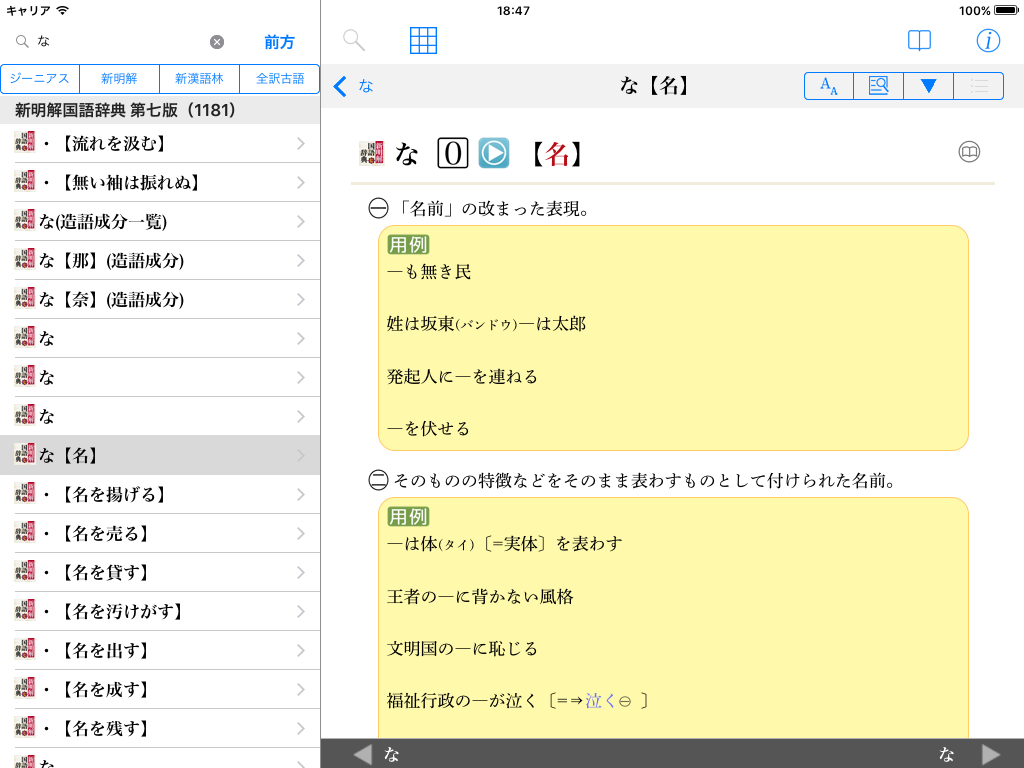The image size is (1024, 768).
Task: Go back using the left chevron な
Action: 353,86
